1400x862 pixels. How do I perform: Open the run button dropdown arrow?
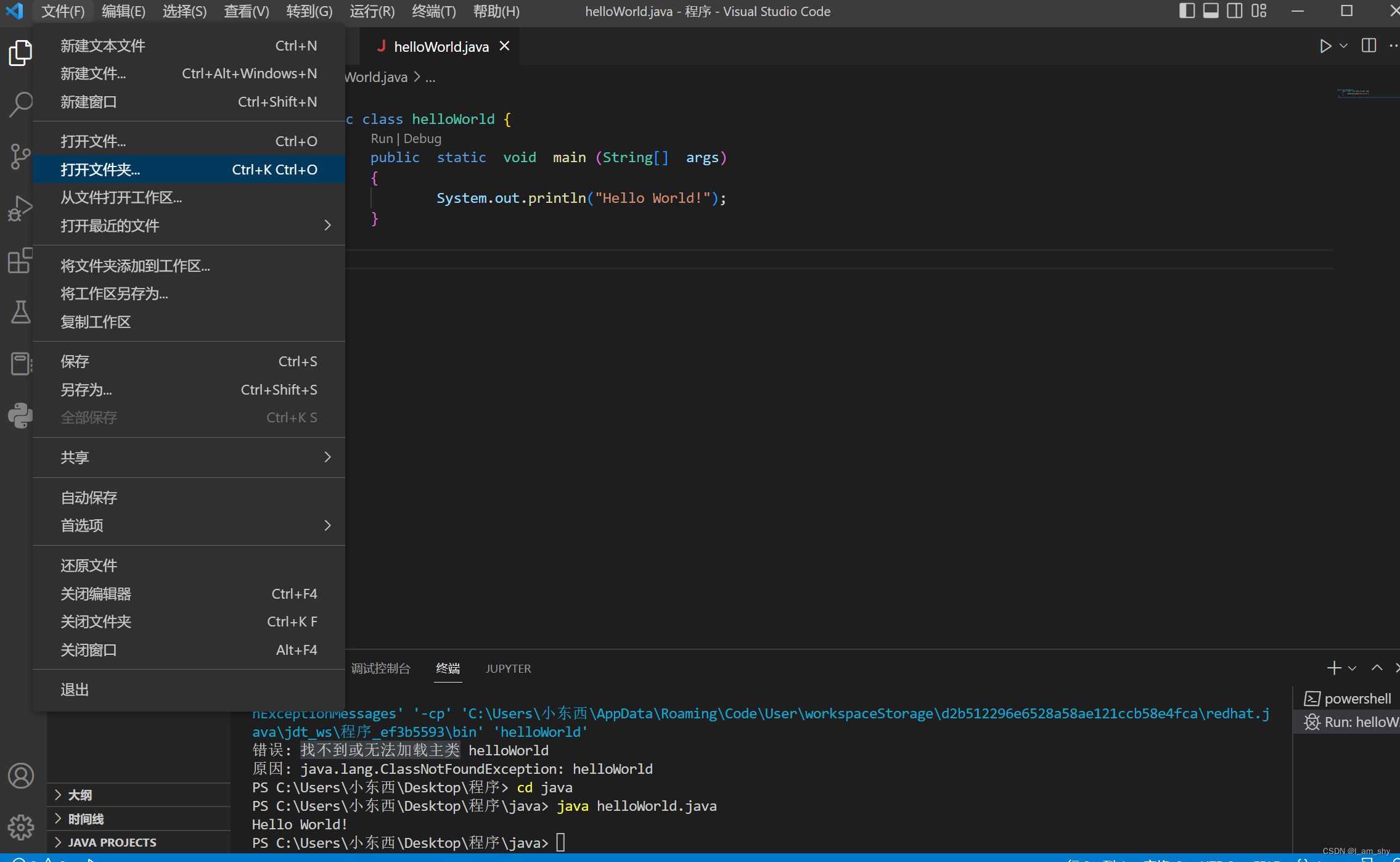click(1344, 46)
